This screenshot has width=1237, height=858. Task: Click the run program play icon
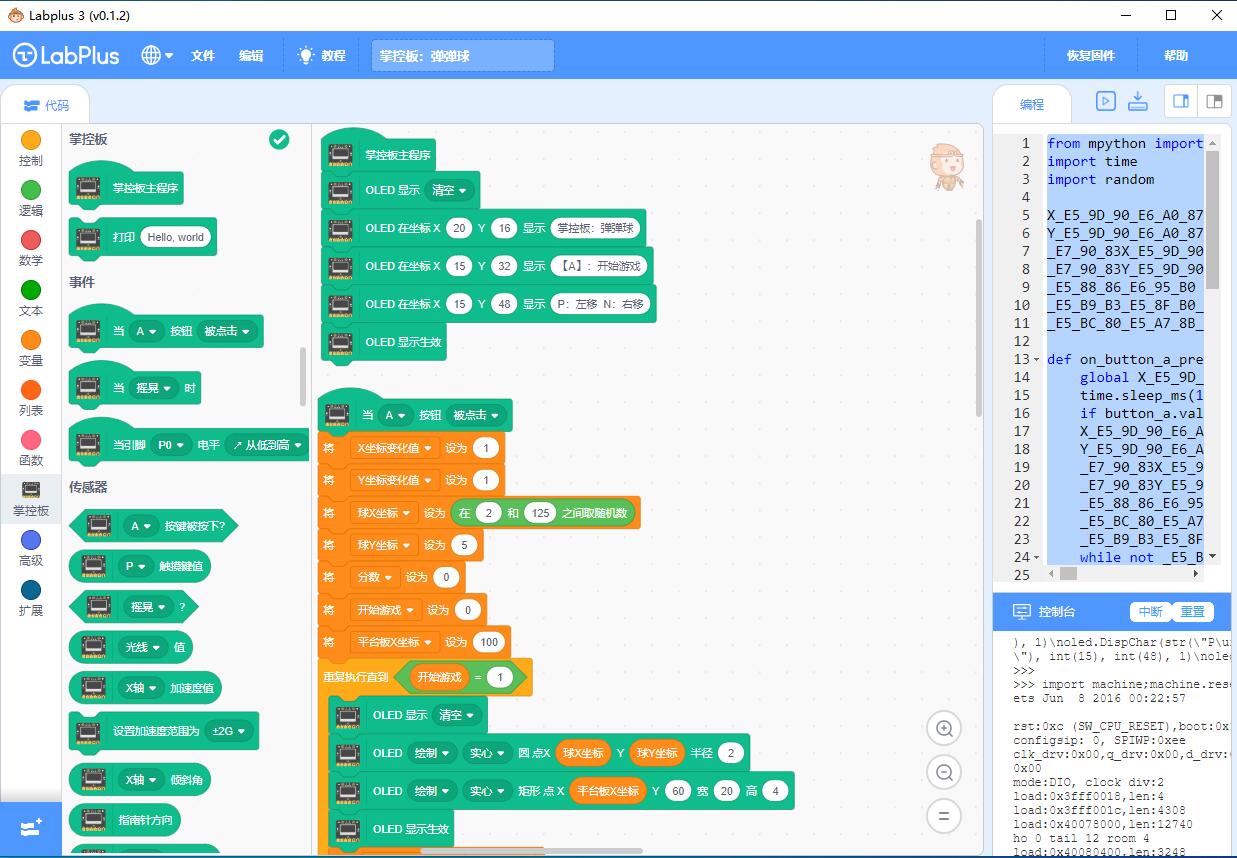tap(1105, 101)
